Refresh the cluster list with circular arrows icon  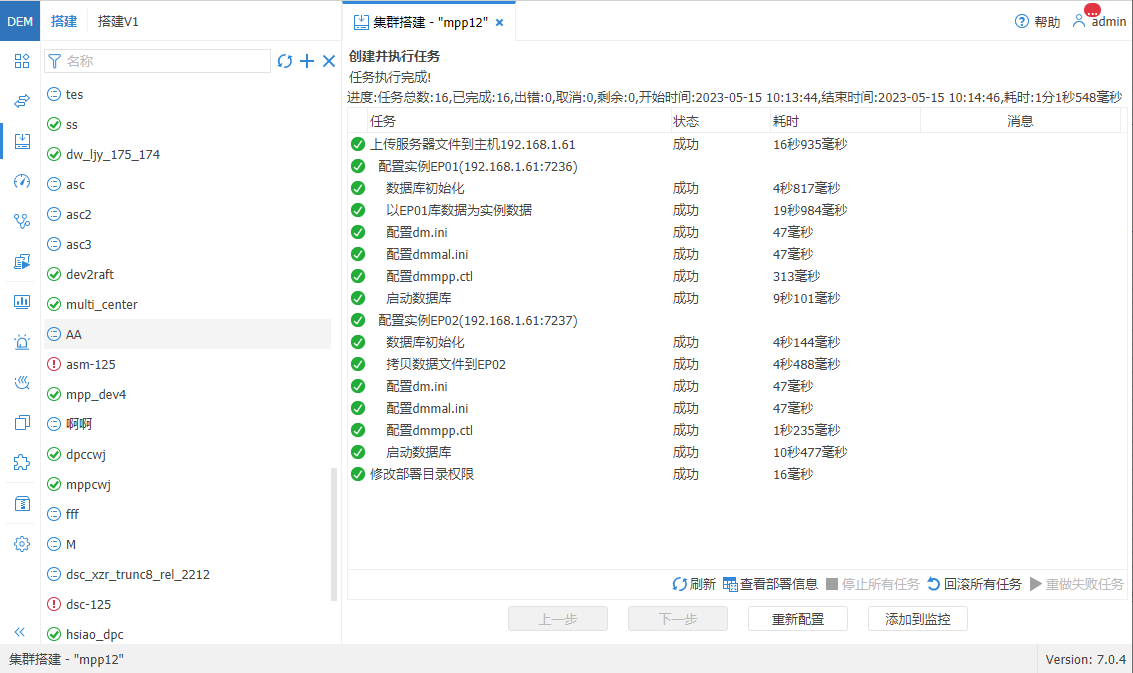tap(285, 61)
